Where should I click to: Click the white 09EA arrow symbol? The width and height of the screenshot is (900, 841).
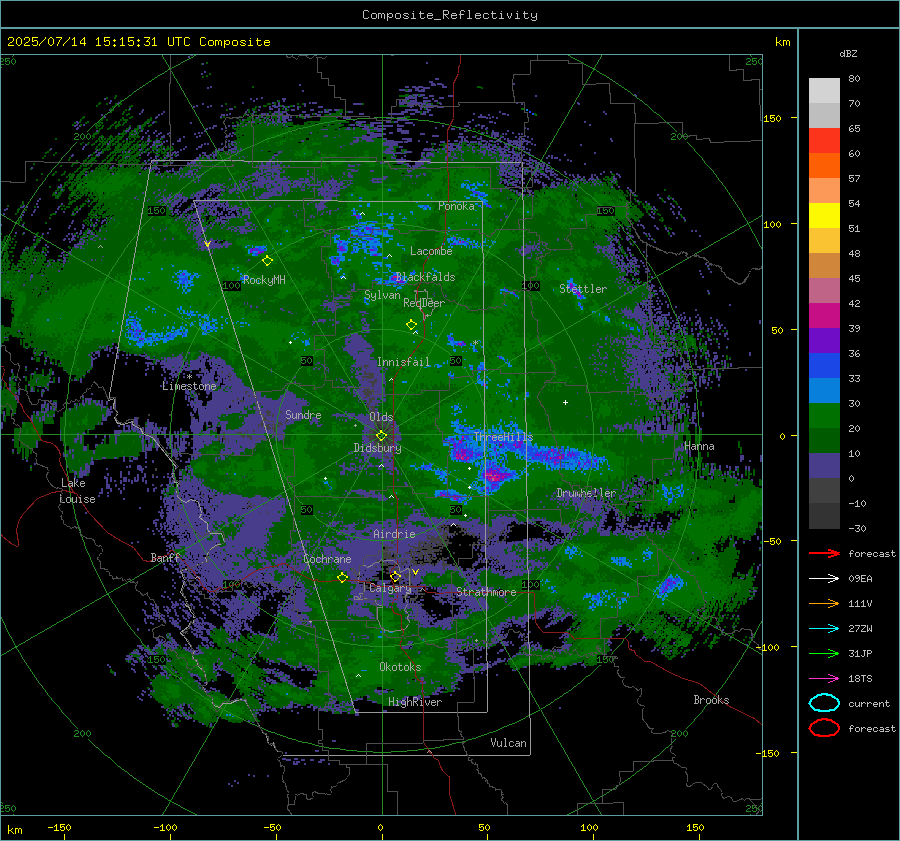click(x=824, y=579)
